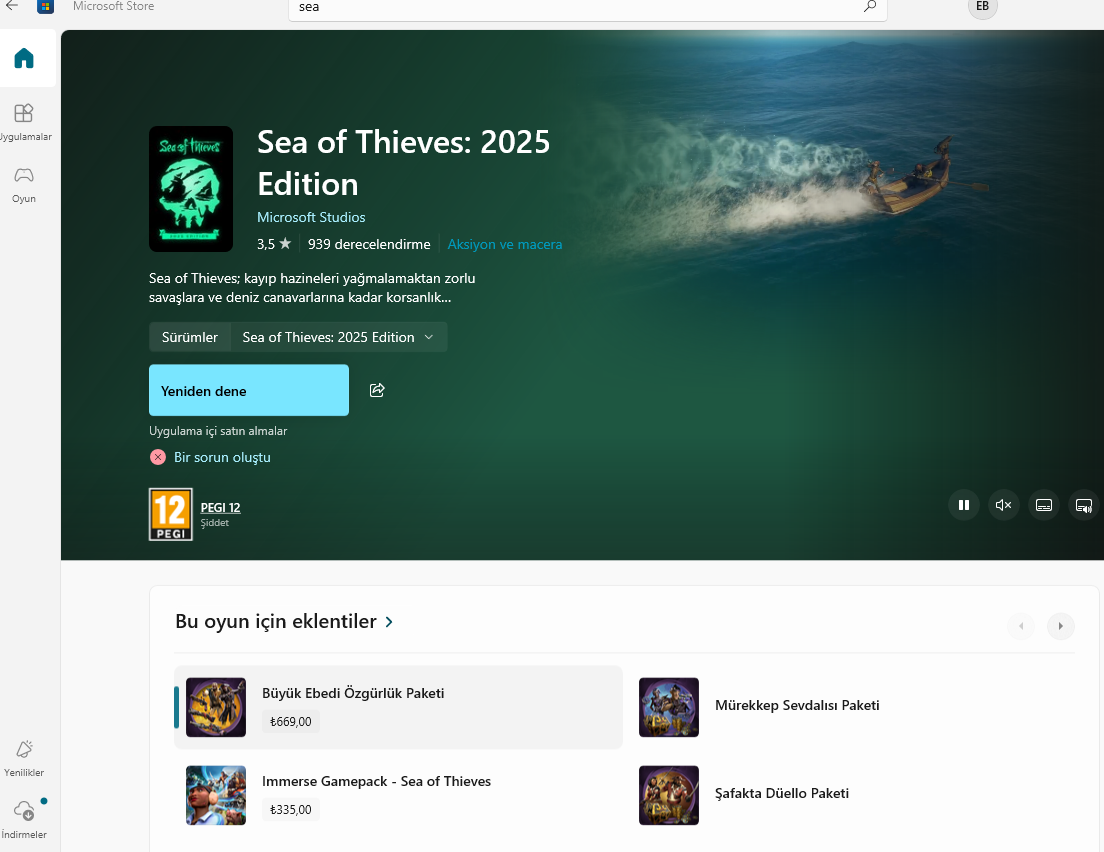
Task: Toggle trailer subtitles
Action: coord(1044,505)
